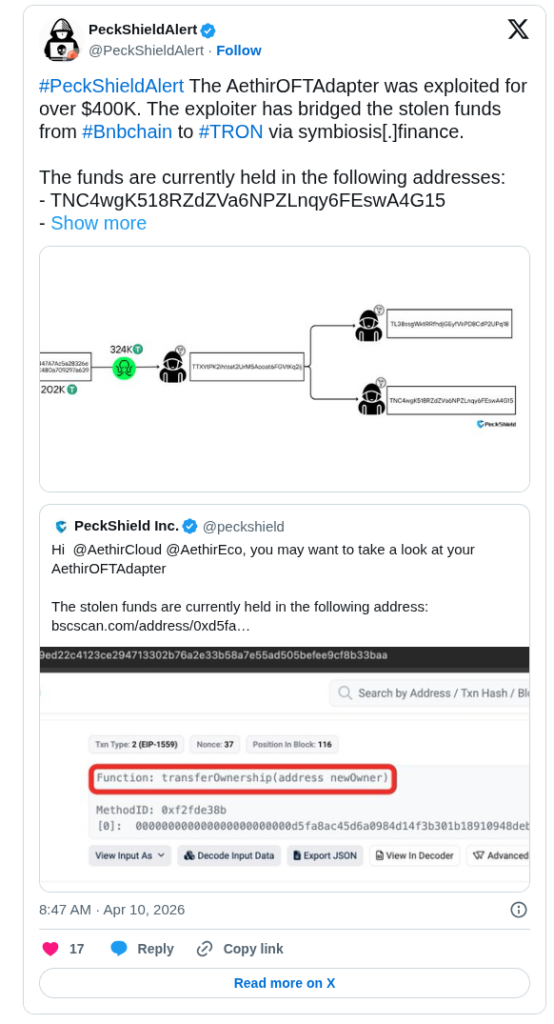
Task: Click the Copy link chain icon
Action: point(204,949)
